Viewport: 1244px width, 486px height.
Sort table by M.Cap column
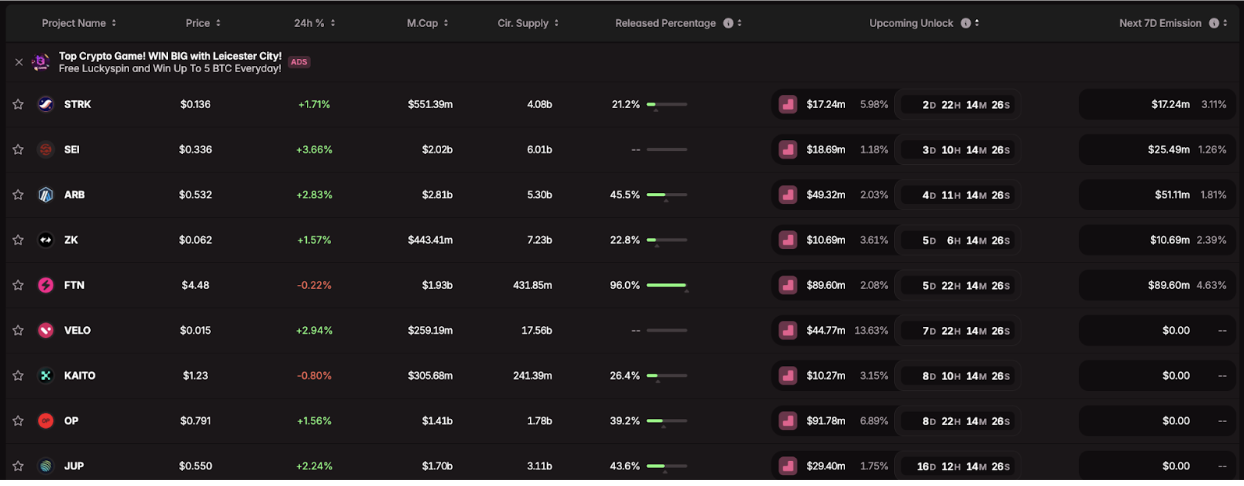click(445, 23)
